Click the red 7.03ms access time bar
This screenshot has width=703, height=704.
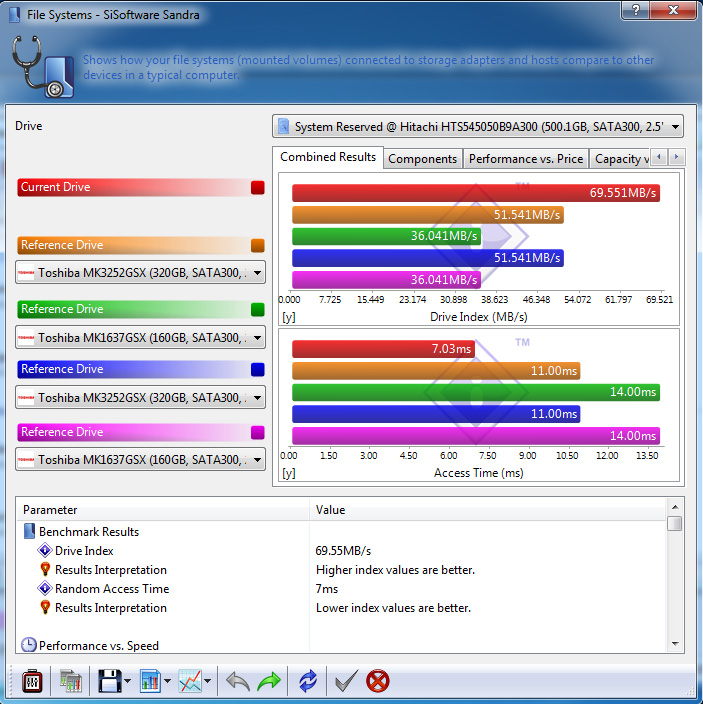[x=383, y=349]
